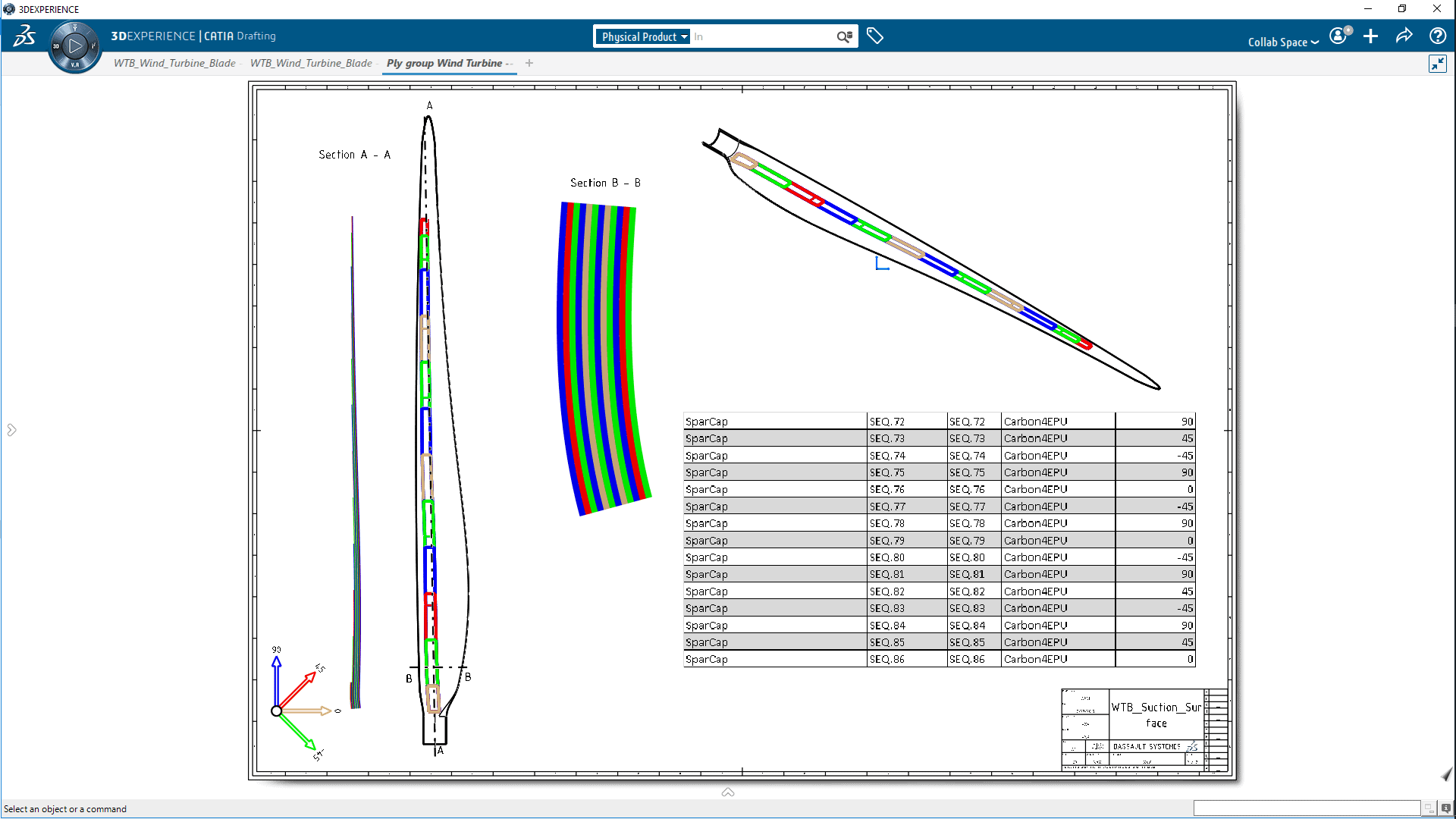
Task: Select the Search icon in toolbar
Action: (x=846, y=37)
